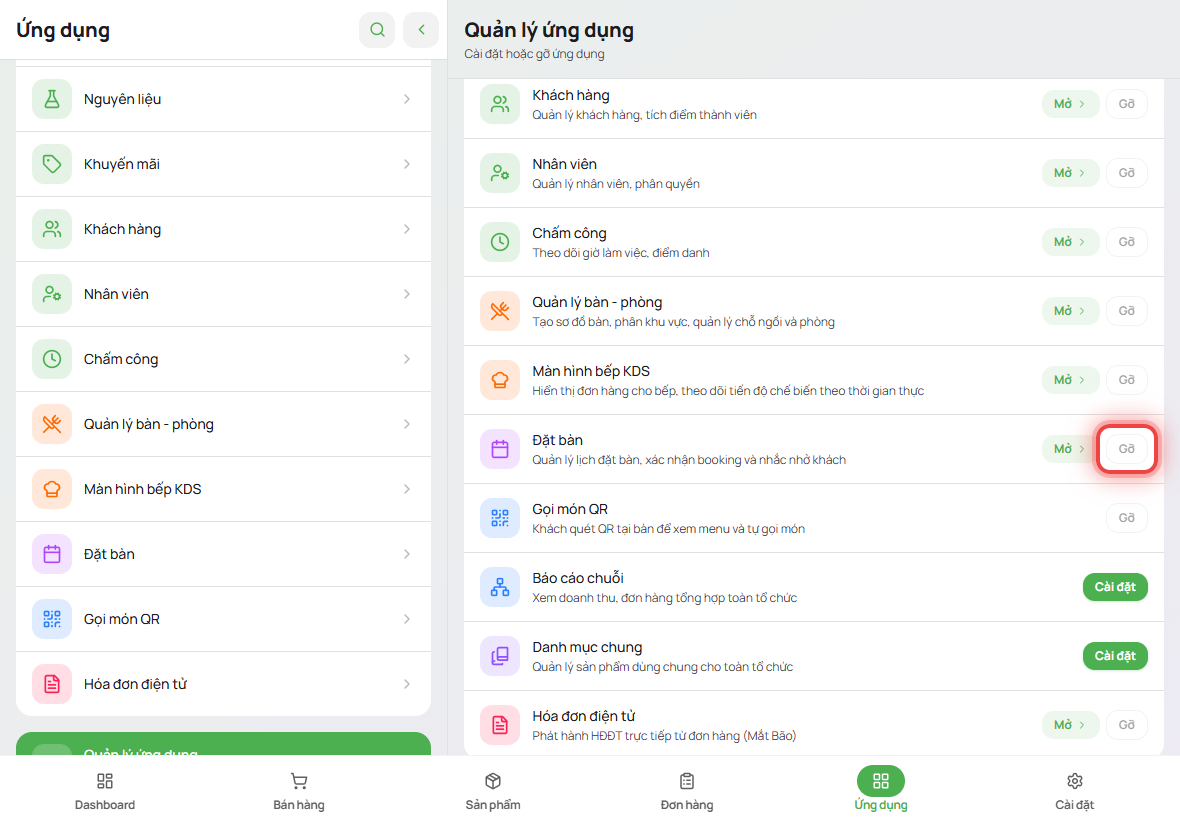Open Quản lý bàn - phòng with Mở
This screenshot has height=820, width=1180.
(x=1070, y=311)
